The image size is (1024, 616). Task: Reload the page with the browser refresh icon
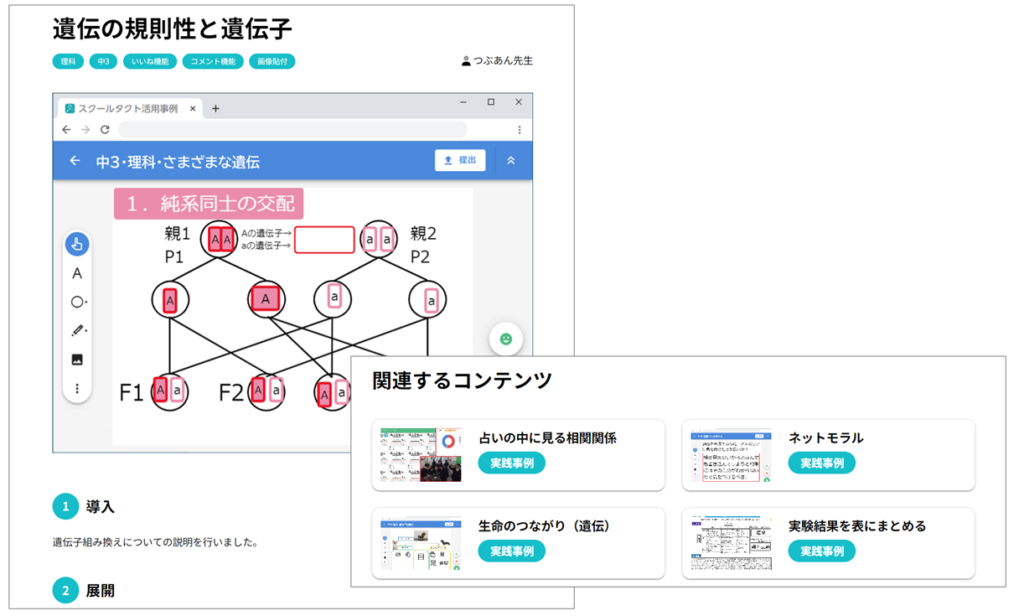tap(104, 130)
